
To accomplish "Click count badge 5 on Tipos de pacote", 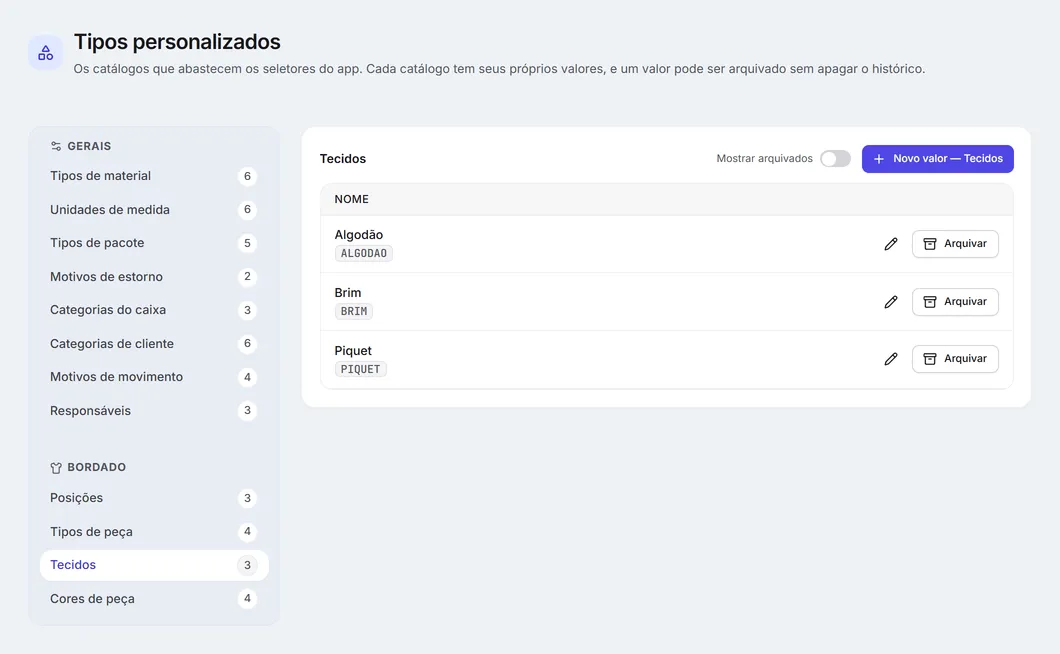I will 247,243.
